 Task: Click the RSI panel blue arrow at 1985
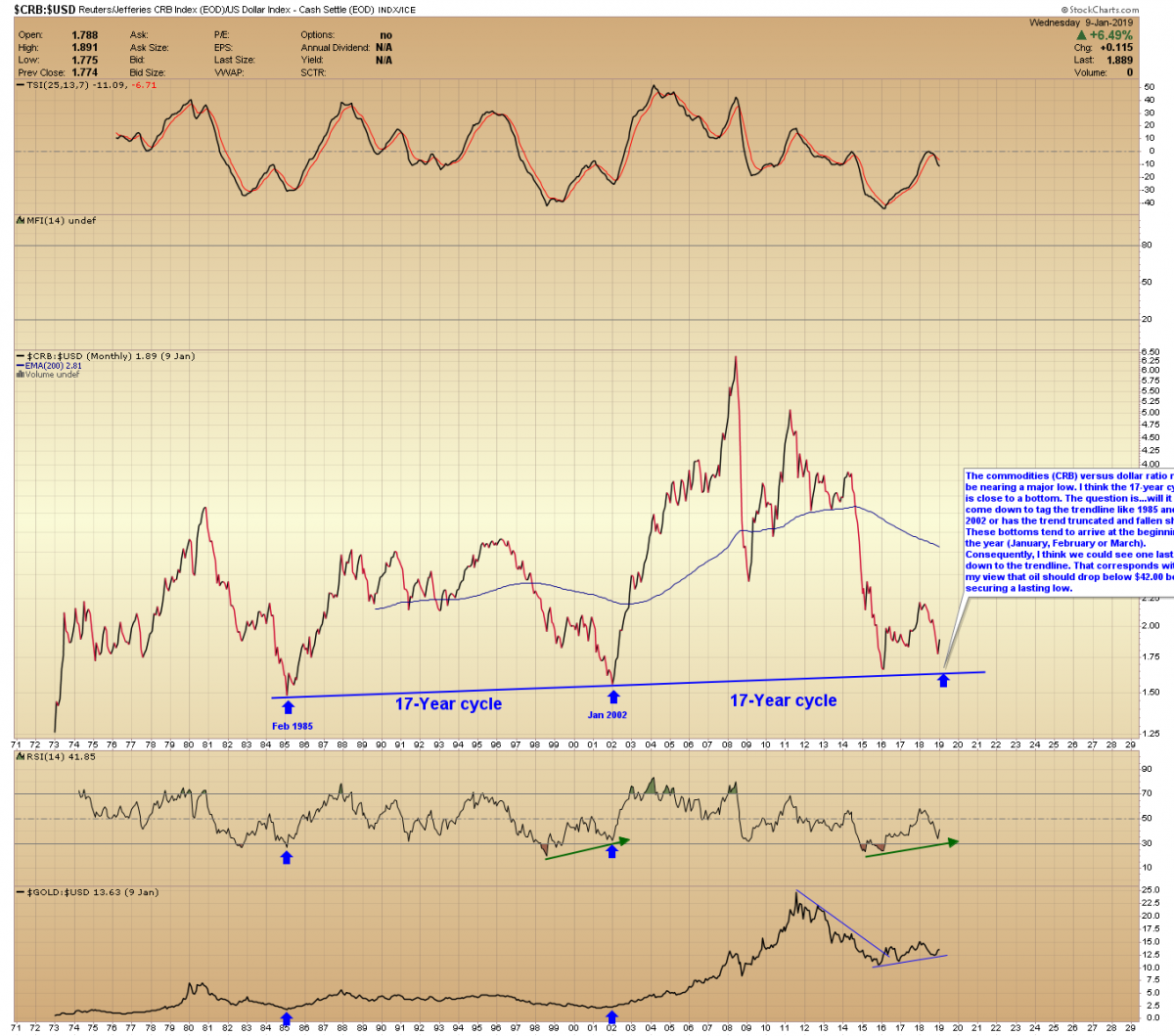[286, 857]
